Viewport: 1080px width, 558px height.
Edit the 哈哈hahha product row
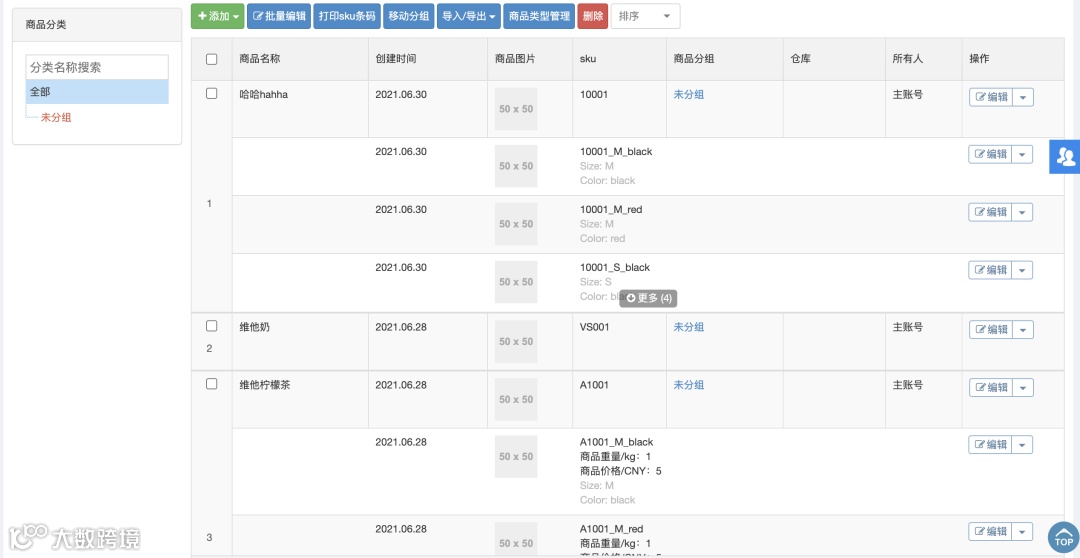point(990,97)
